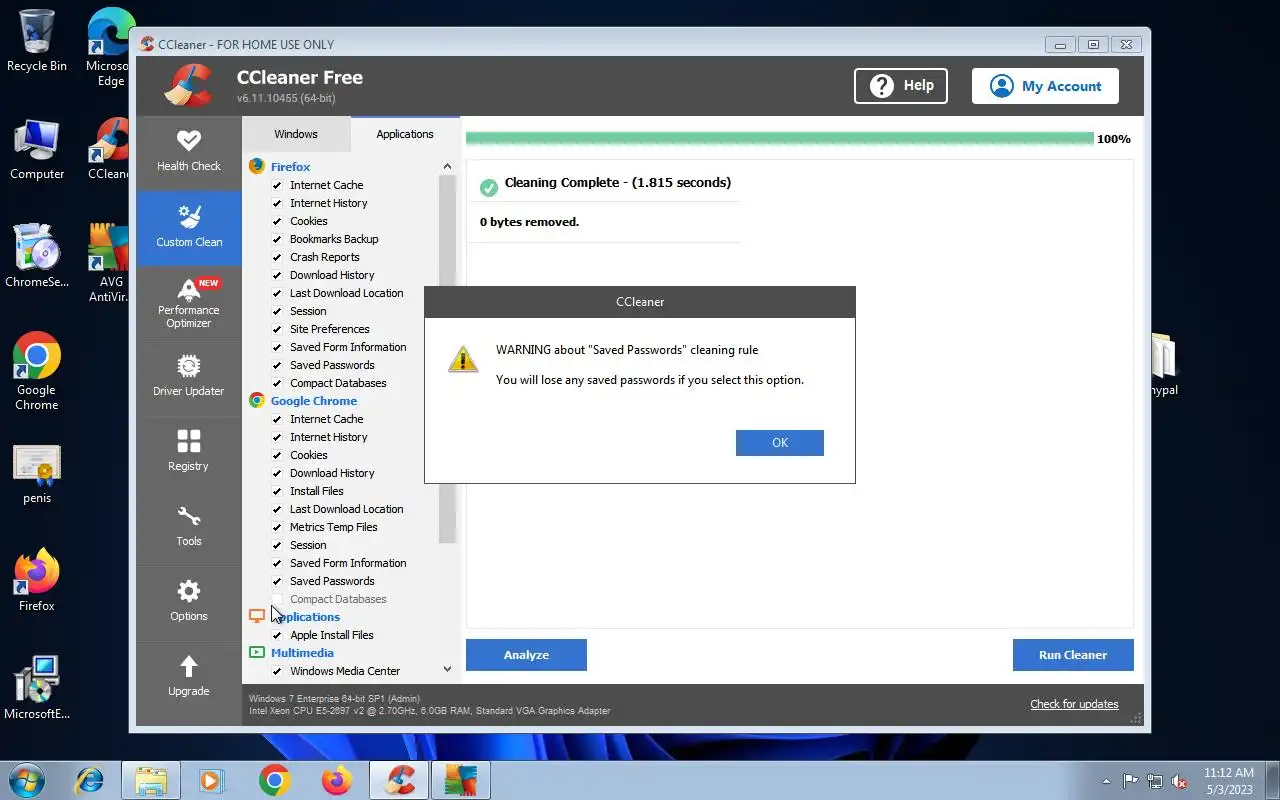Click the Multimedia category icon
Screen dimensions: 1280x800
(257, 653)
